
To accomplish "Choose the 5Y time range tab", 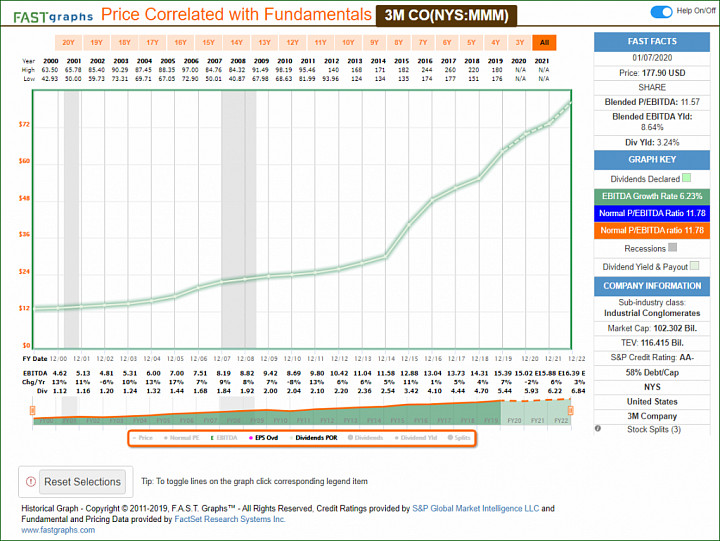I will (471, 43).
